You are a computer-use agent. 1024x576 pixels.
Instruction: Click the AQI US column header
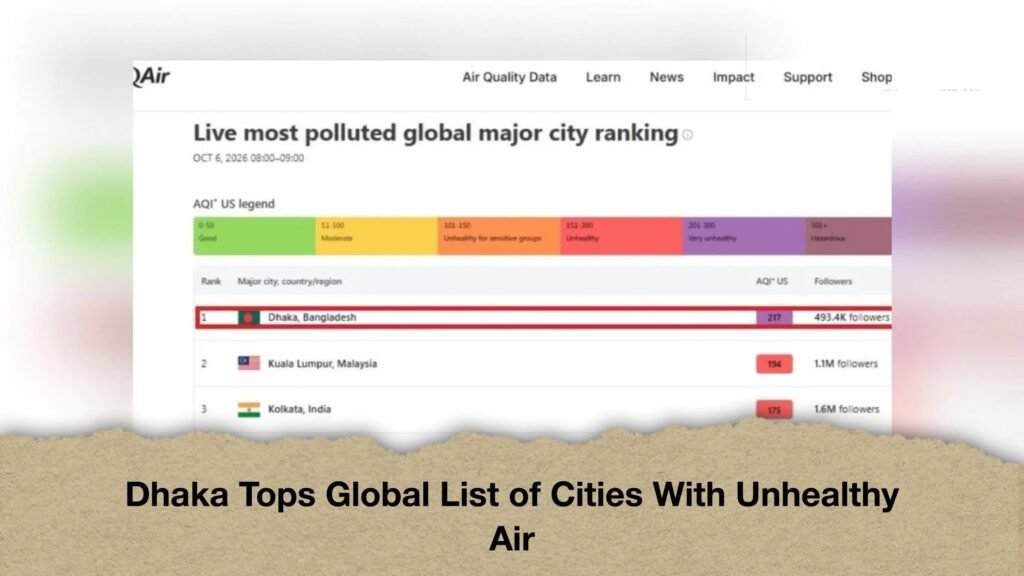tap(772, 281)
